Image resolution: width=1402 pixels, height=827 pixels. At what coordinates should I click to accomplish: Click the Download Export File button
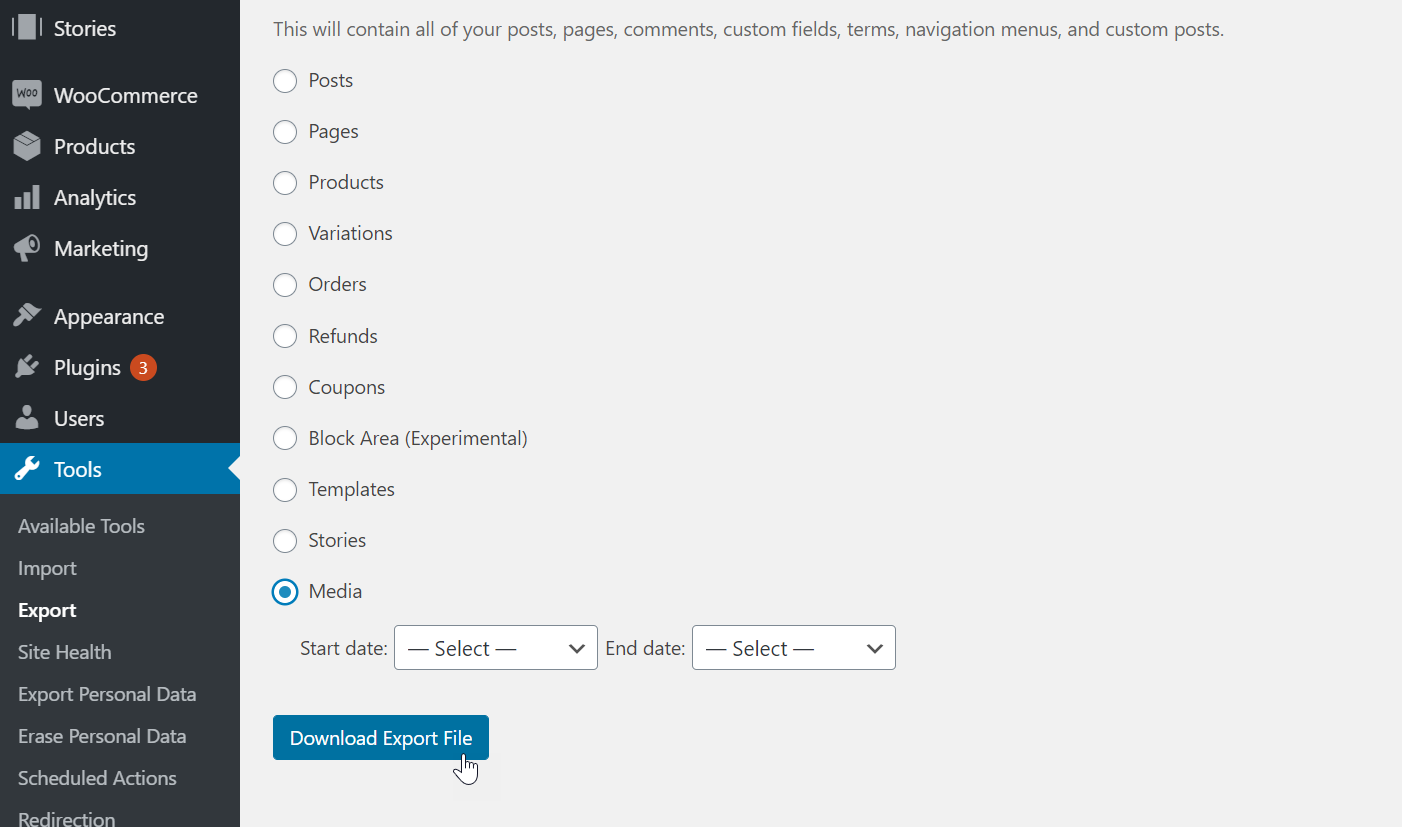(x=380, y=737)
